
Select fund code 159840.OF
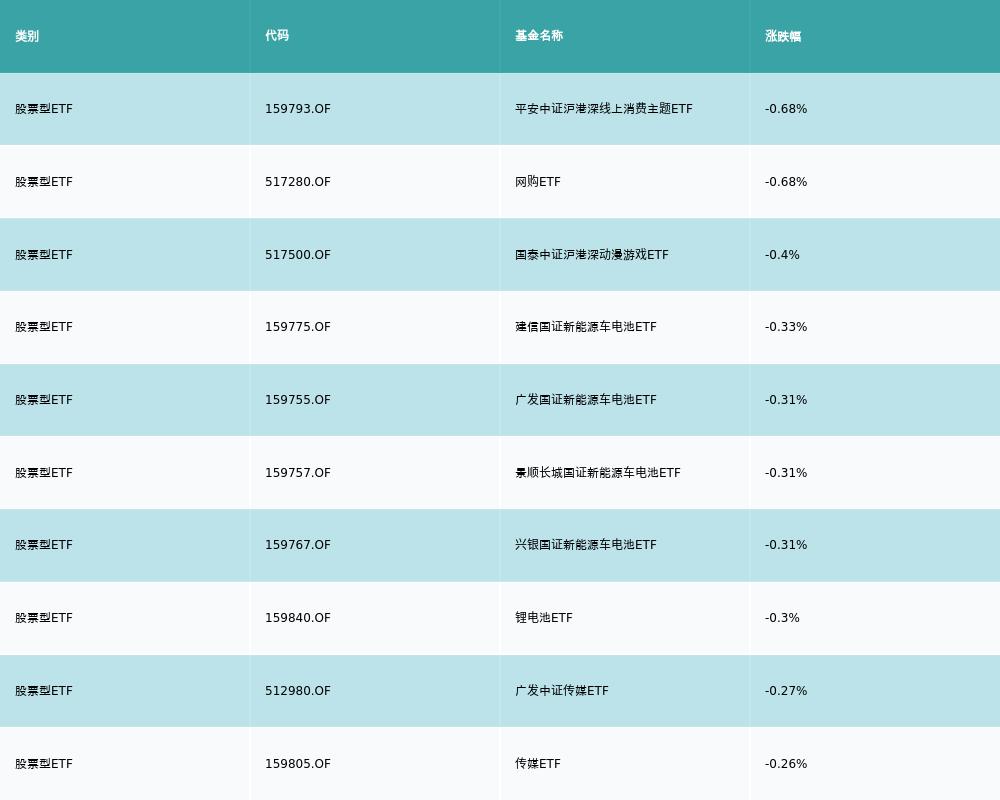pos(298,618)
